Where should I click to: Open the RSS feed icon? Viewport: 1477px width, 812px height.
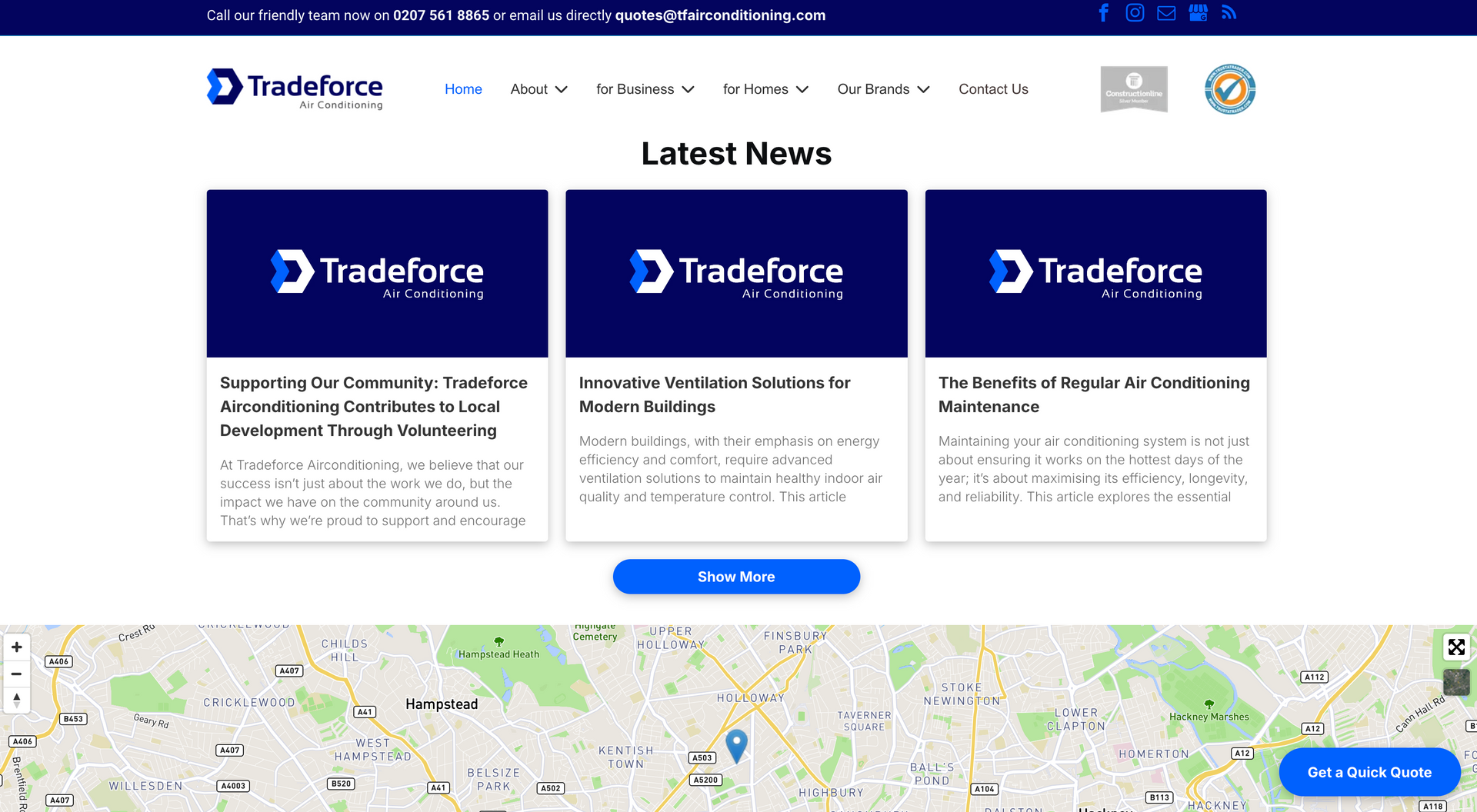click(1229, 13)
